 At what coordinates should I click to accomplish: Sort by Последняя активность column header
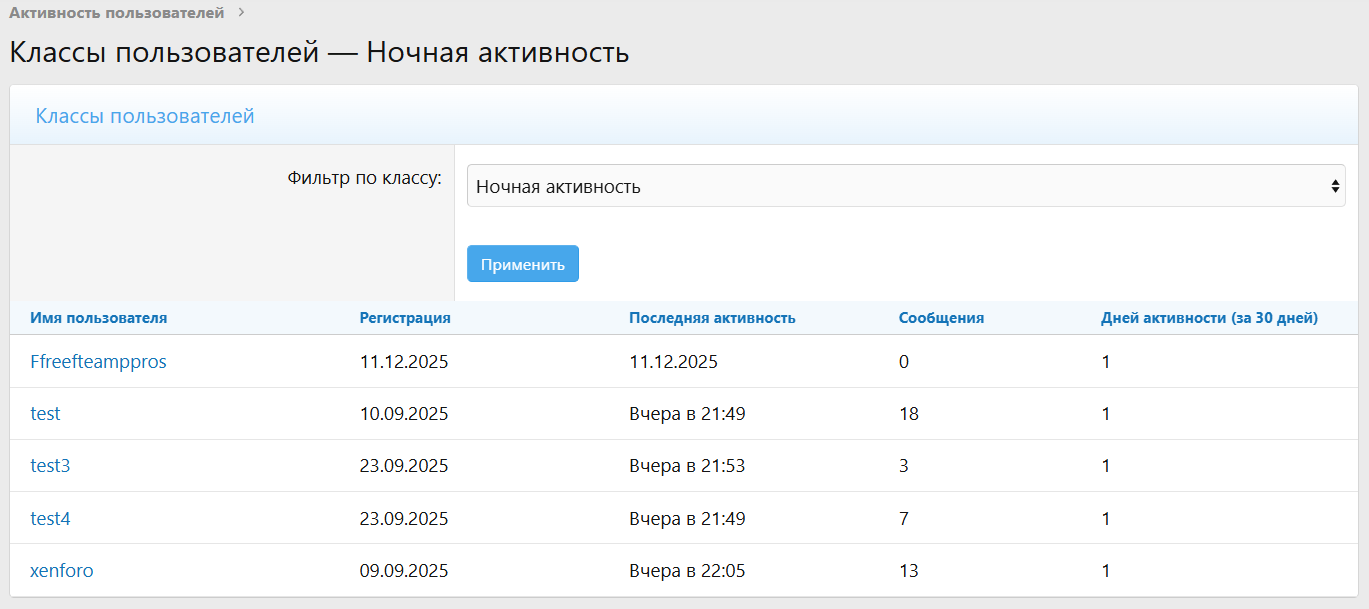click(712, 318)
